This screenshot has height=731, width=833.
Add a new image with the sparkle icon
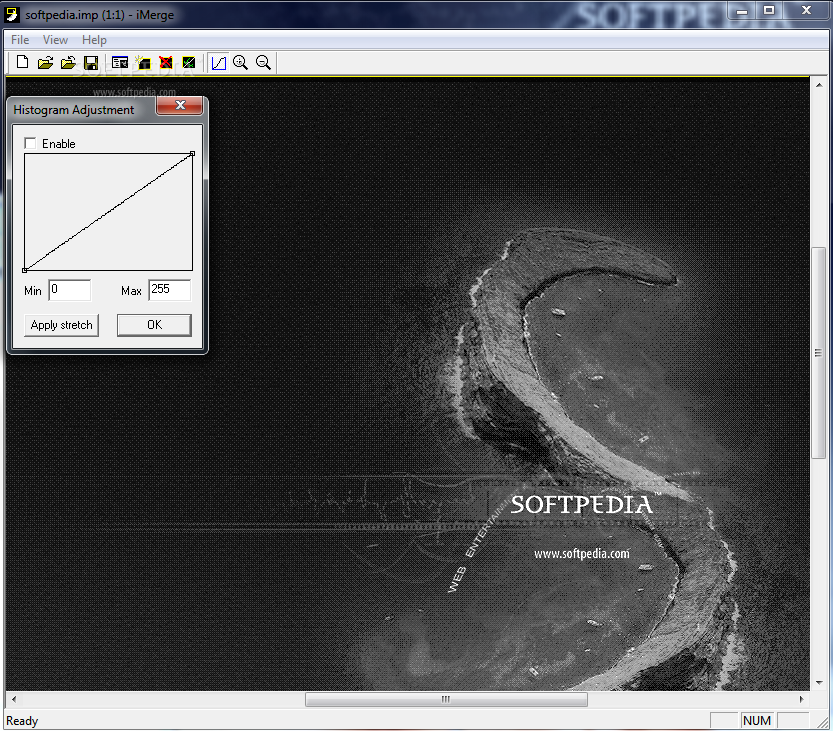coord(143,63)
